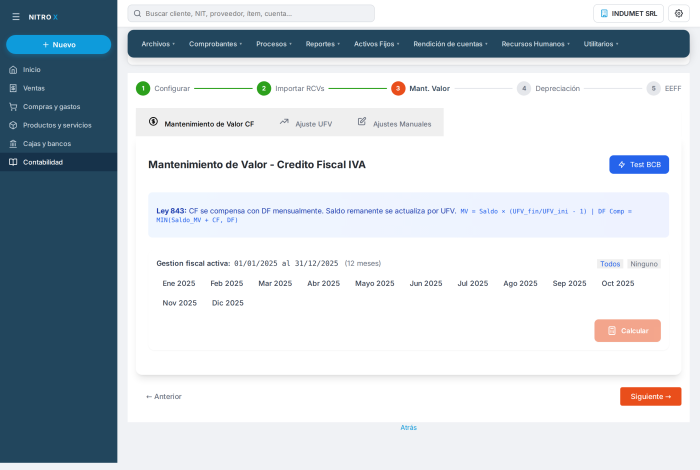This screenshot has width=700, height=470.
Task: Click the lightning icon in Test BCB
Action: tap(621, 165)
